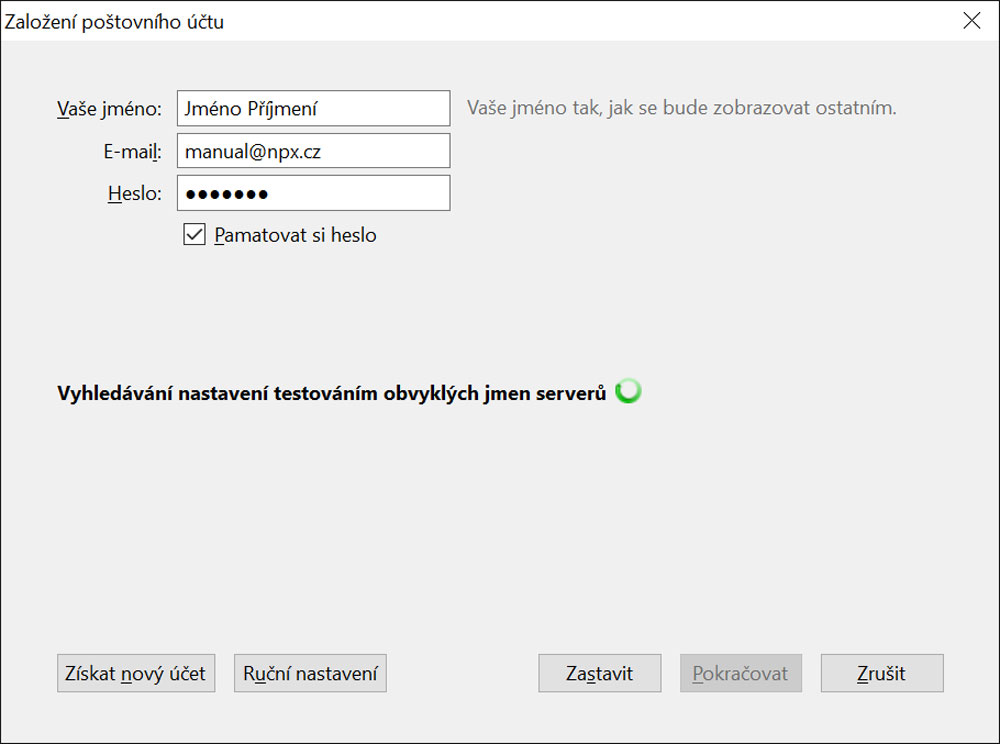Click the greyed-out Pokračovat button
Viewport: 1000px width, 744px height.
740,673
